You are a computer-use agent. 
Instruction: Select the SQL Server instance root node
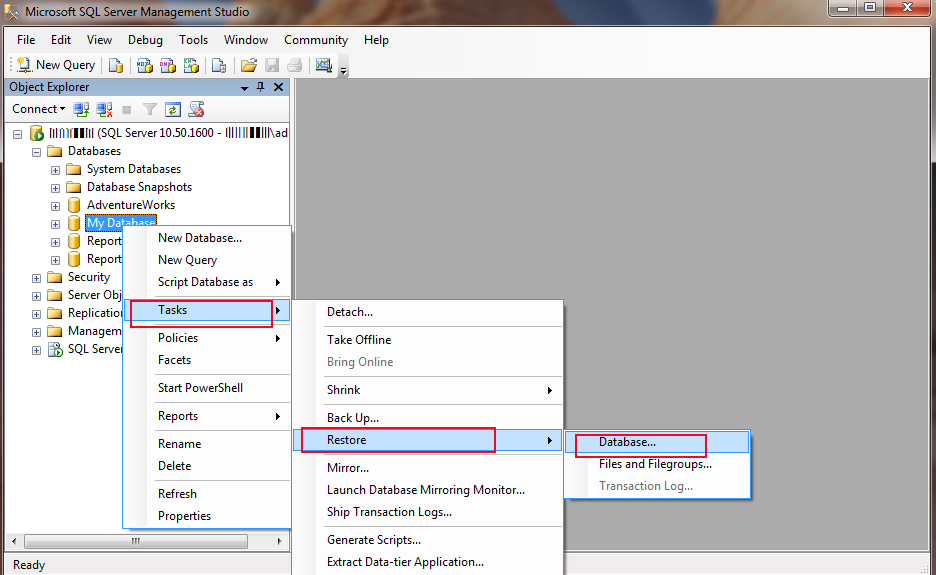pyautogui.click(x=168, y=133)
